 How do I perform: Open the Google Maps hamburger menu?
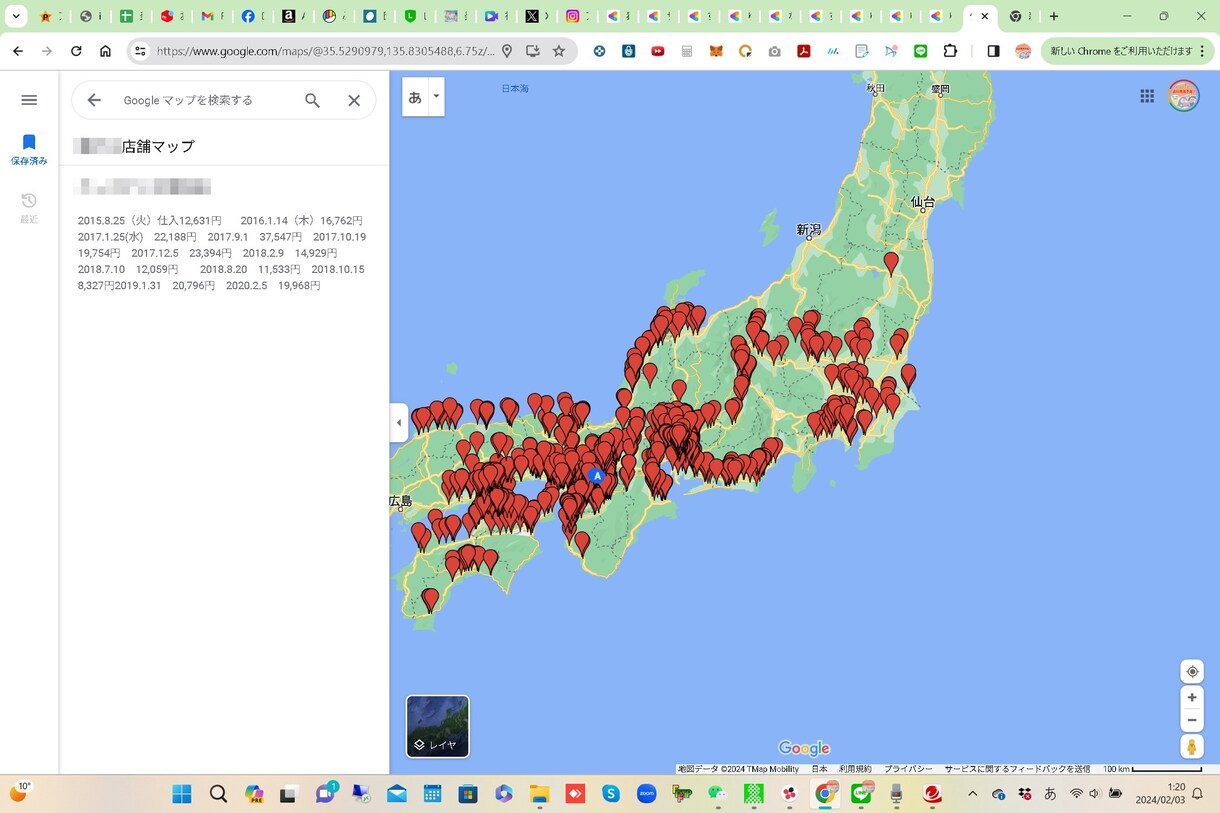[x=29, y=100]
